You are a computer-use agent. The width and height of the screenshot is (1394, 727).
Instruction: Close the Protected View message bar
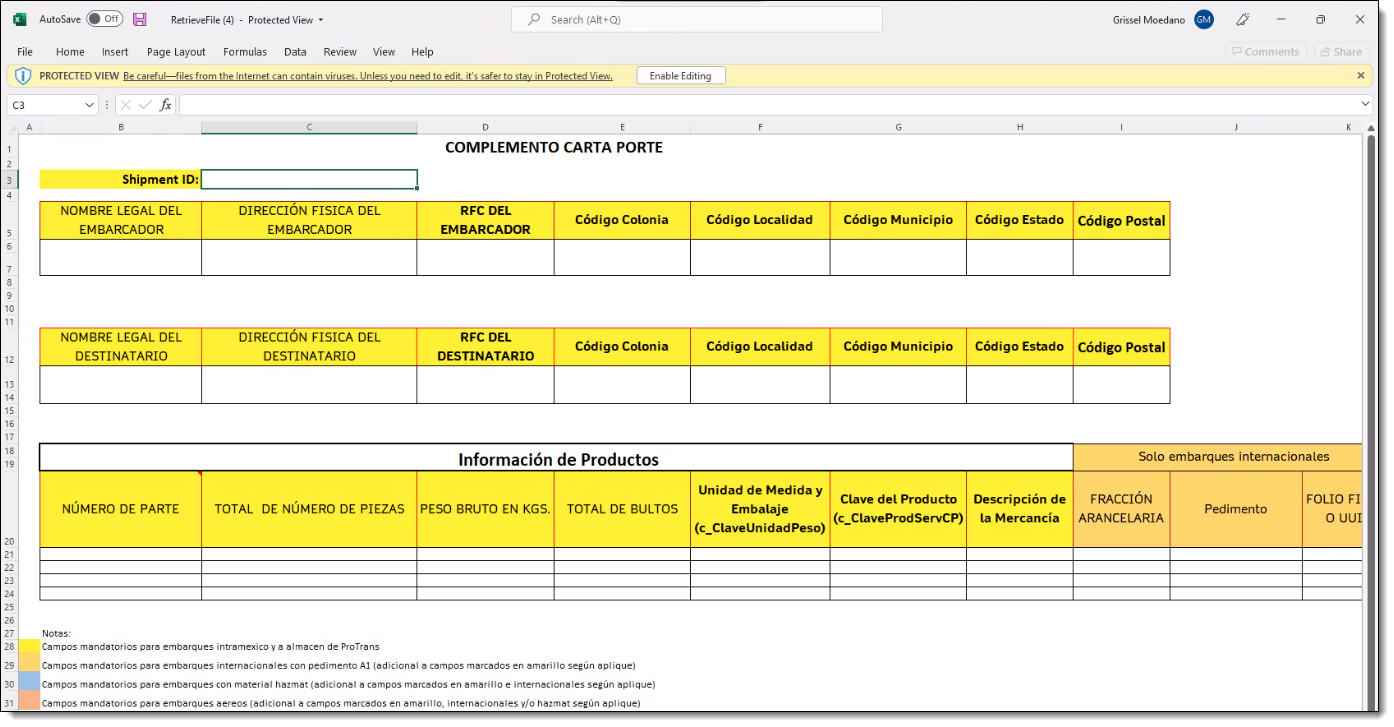pyautogui.click(x=1360, y=76)
